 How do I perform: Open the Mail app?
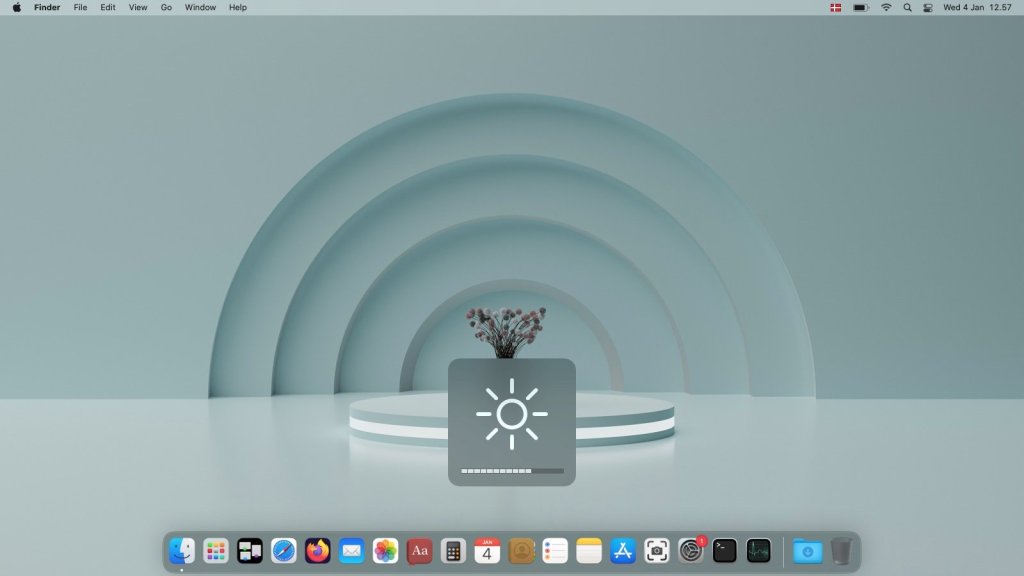pyautogui.click(x=349, y=550)
